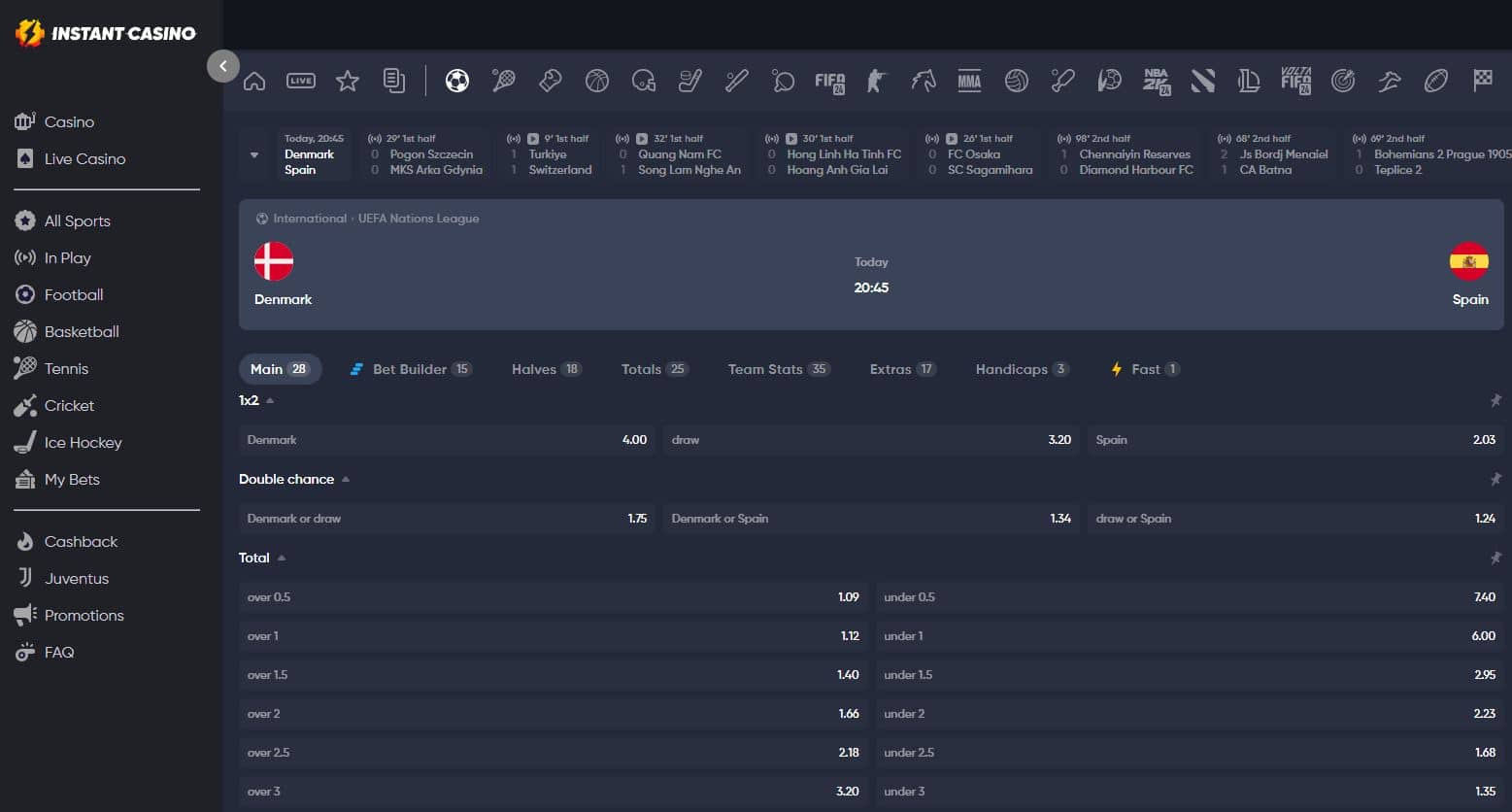Screen dimensions: 1512x812
Task: Switch to the Handicaps tab
Action: [x=1023, y=369]
